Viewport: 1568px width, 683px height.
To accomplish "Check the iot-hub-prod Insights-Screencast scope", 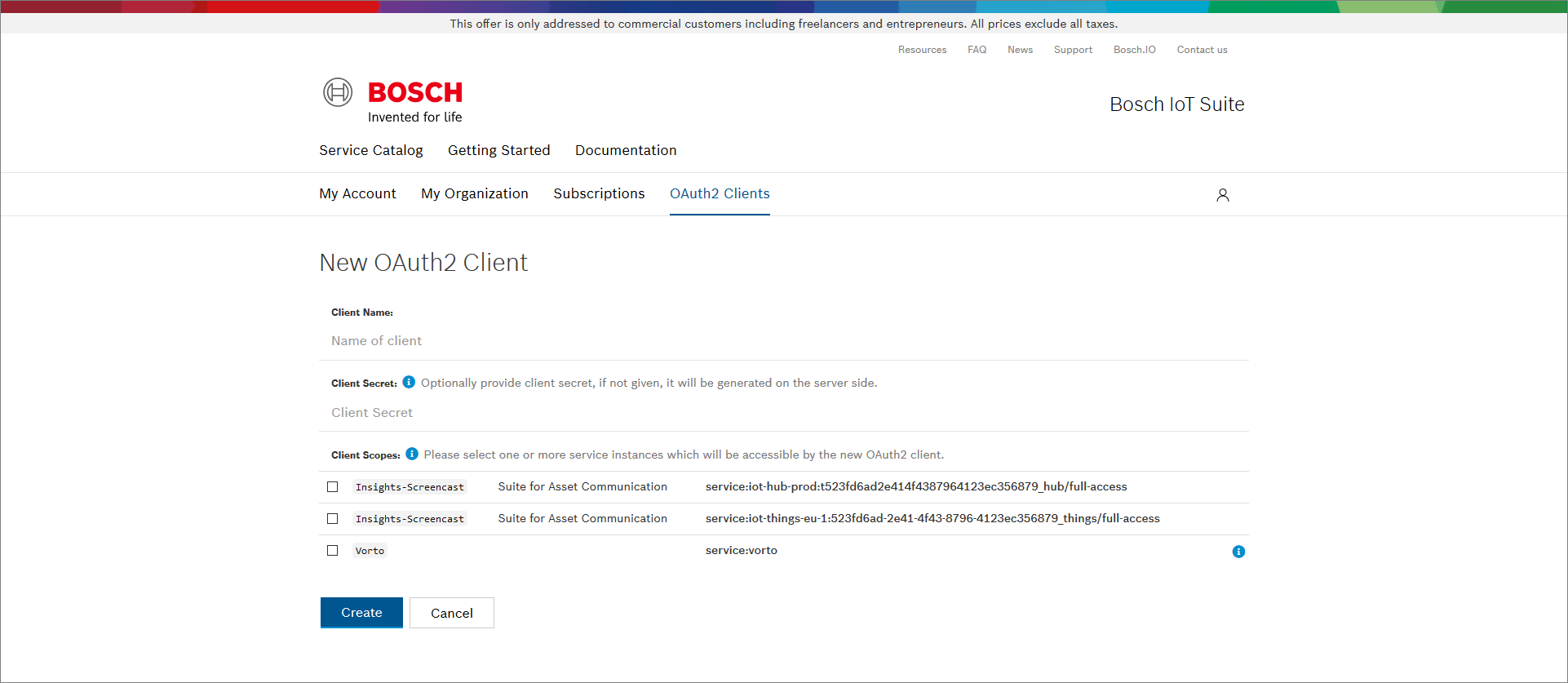I will coord(333,487).
